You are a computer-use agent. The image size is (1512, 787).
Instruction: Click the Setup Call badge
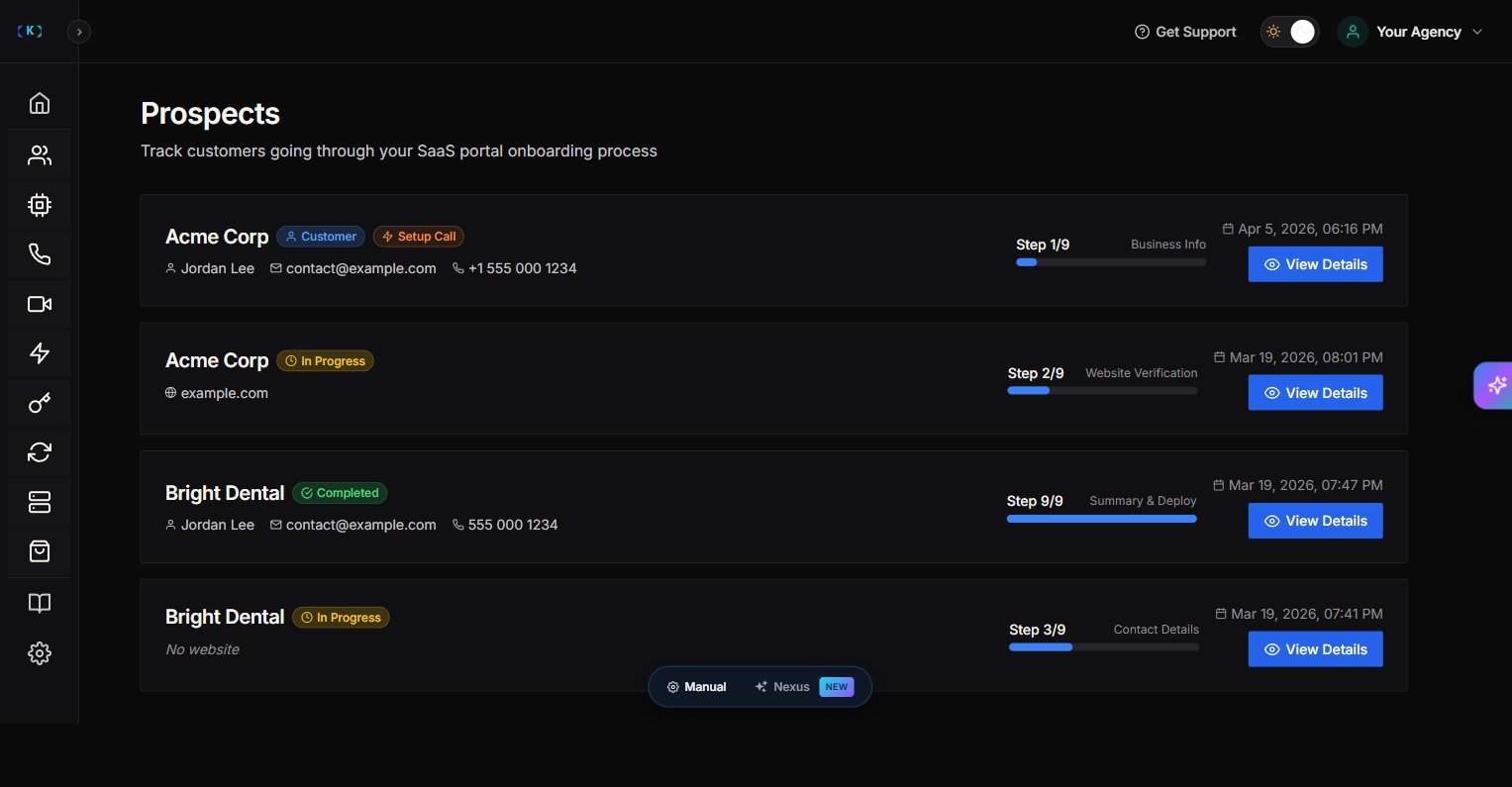tap(419, 237)
